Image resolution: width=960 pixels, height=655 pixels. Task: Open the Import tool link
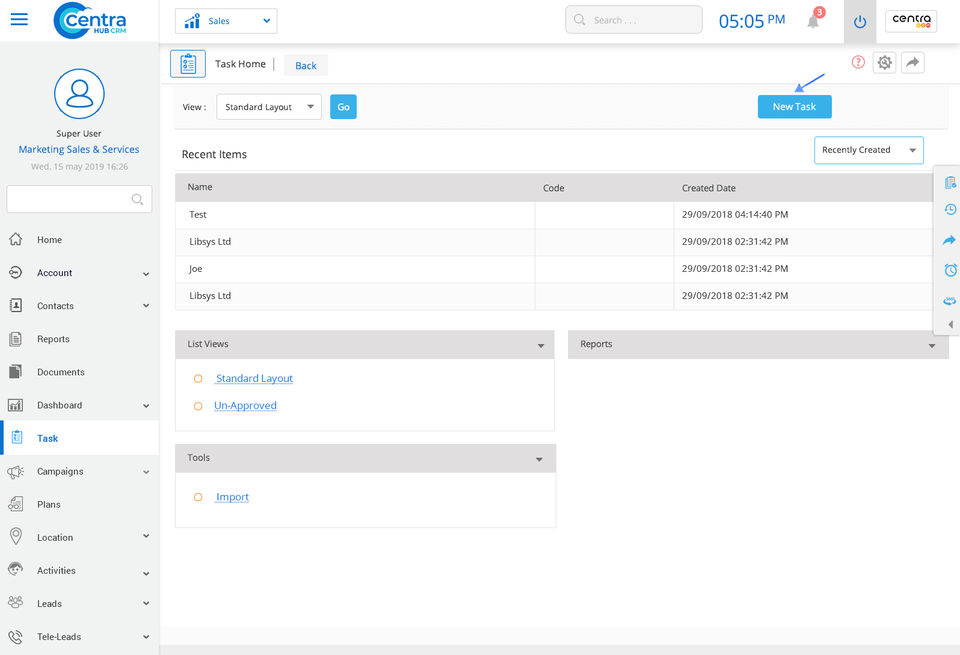(x=232, y=497)
